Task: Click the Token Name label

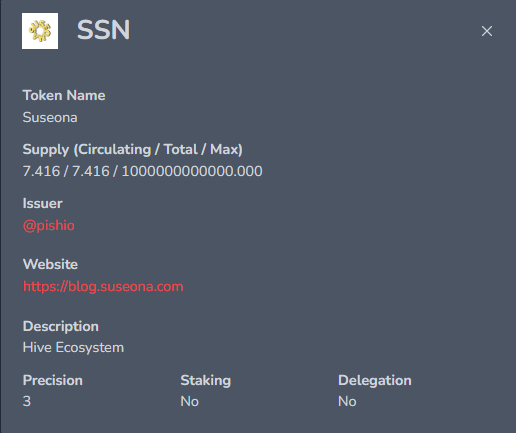Action: click(64, 95)
